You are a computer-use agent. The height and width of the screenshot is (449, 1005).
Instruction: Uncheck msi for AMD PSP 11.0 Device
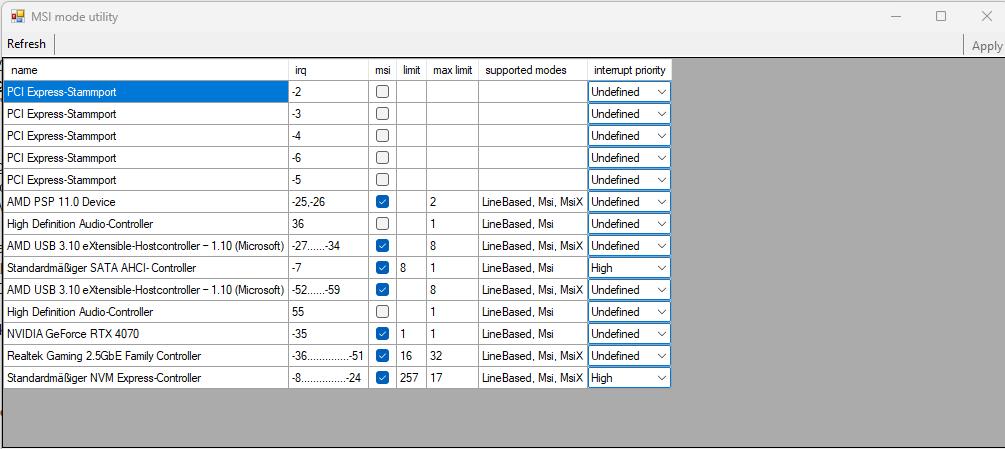click(382, 202)
